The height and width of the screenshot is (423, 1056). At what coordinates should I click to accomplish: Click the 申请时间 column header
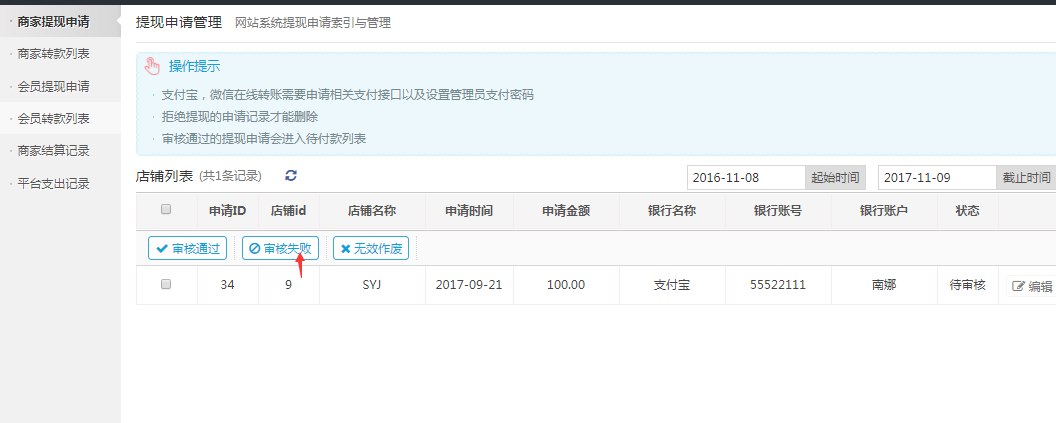click(x=469, y=211)
